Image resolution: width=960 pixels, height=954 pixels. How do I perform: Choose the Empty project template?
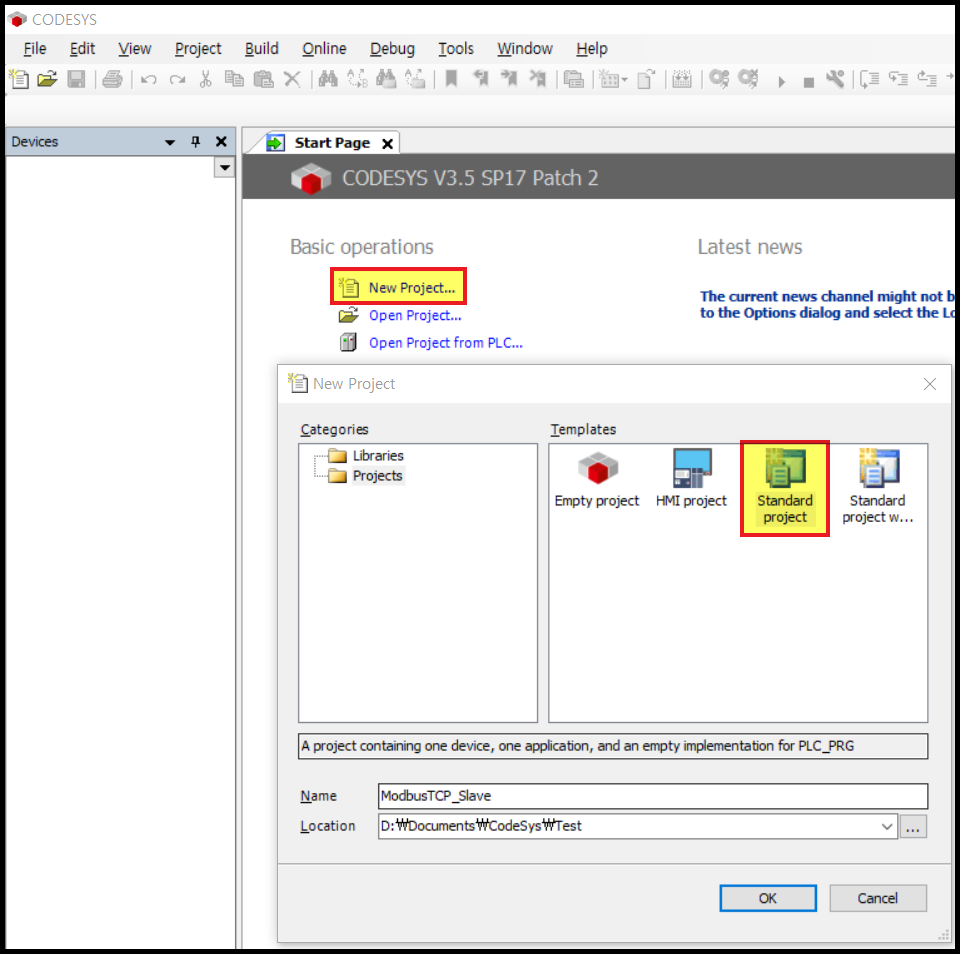click(x=596, y=480)
